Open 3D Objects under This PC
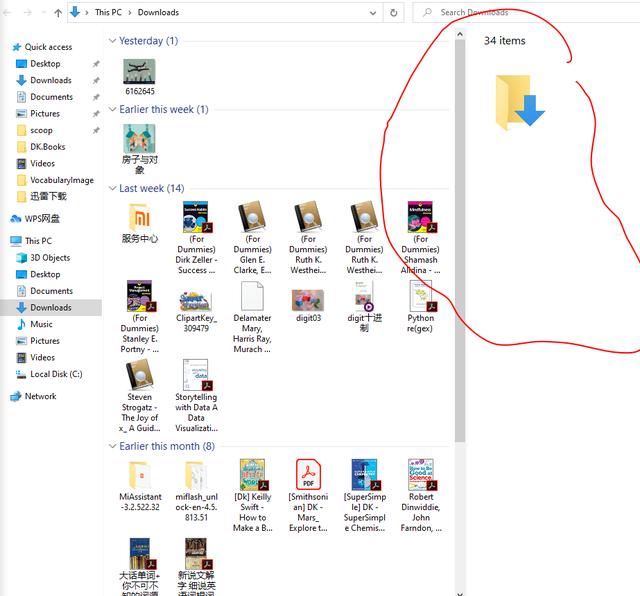This screenshot has width=640, height=596. [50, 258]
